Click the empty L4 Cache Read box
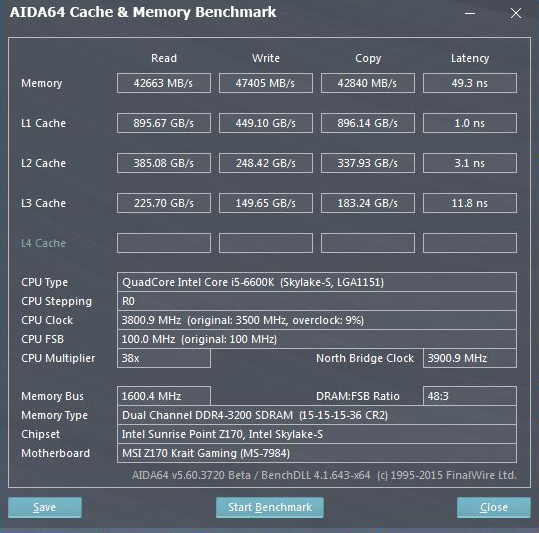 pyautogui.click(x=164, y=243)
